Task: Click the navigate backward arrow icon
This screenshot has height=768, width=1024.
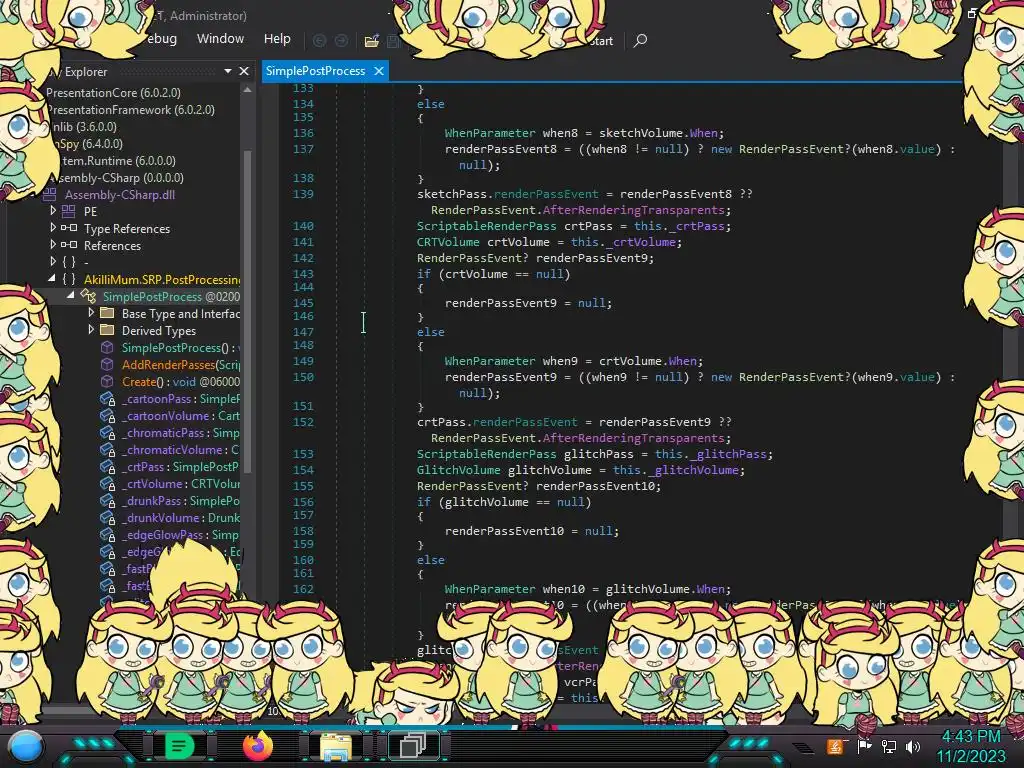Action: click(x=320, y=40)
